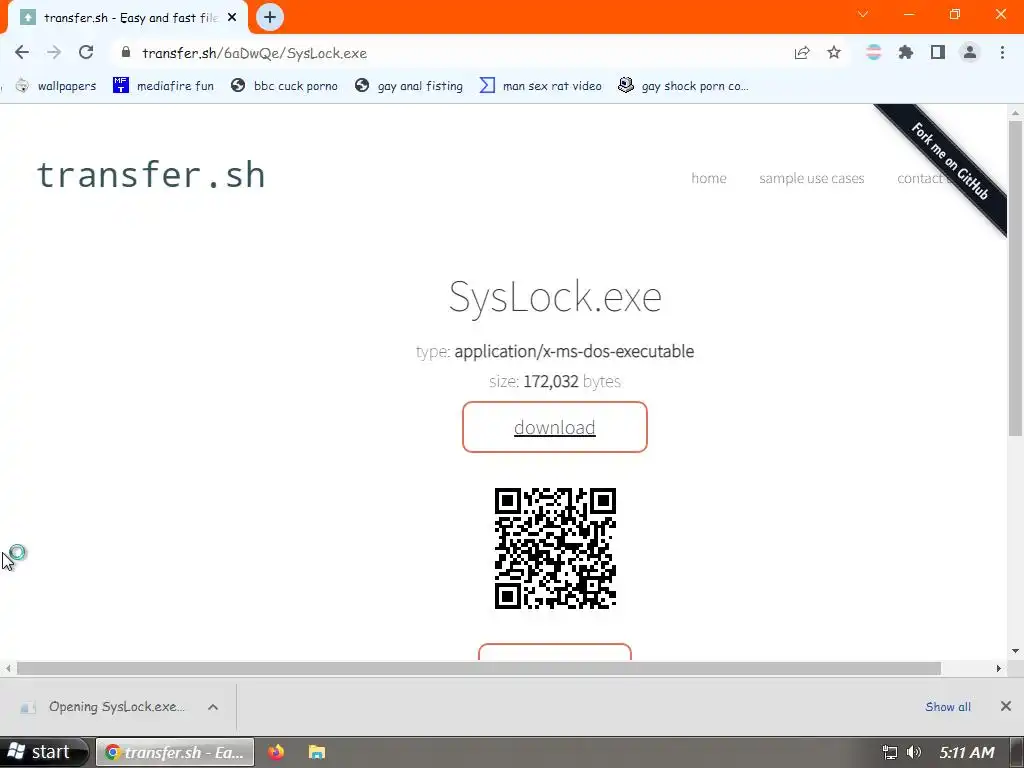Bookmark this page with the star icon
Screen dimensions: 1024x768
coord(834,53)
